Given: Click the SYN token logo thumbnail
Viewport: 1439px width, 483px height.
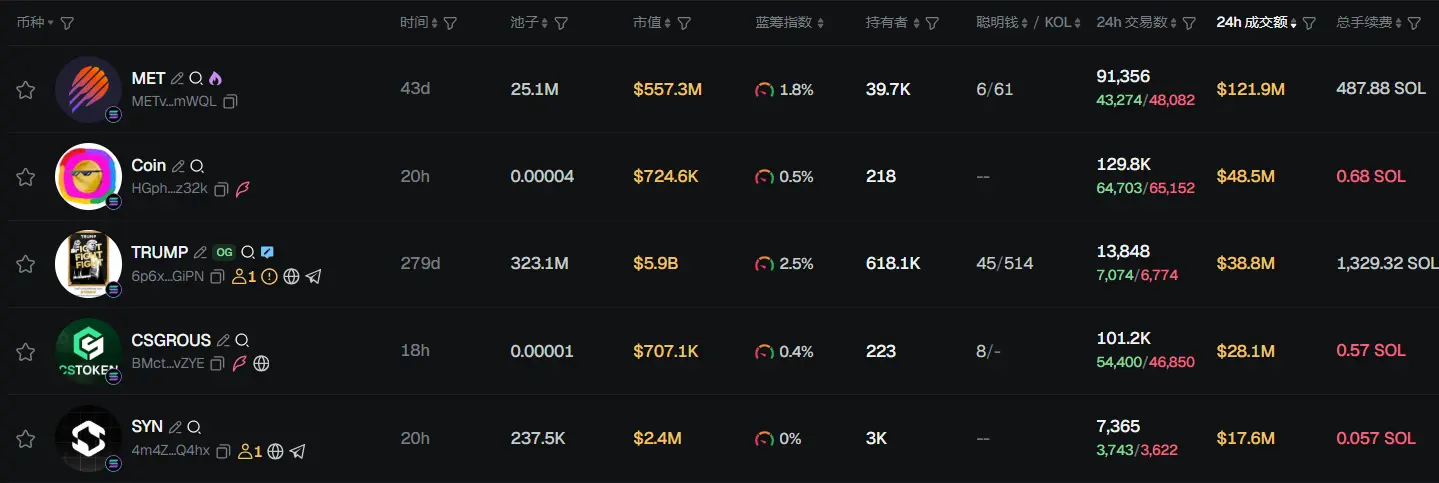Looking at the screenshot, I should pos(88,438).
